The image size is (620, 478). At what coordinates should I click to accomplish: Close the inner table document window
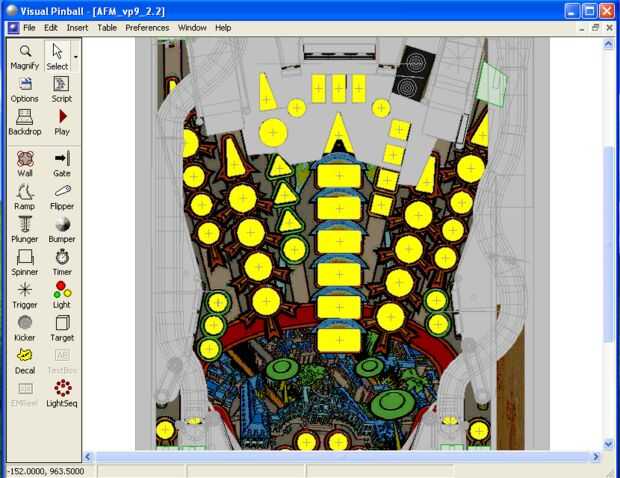pos(609,28)
